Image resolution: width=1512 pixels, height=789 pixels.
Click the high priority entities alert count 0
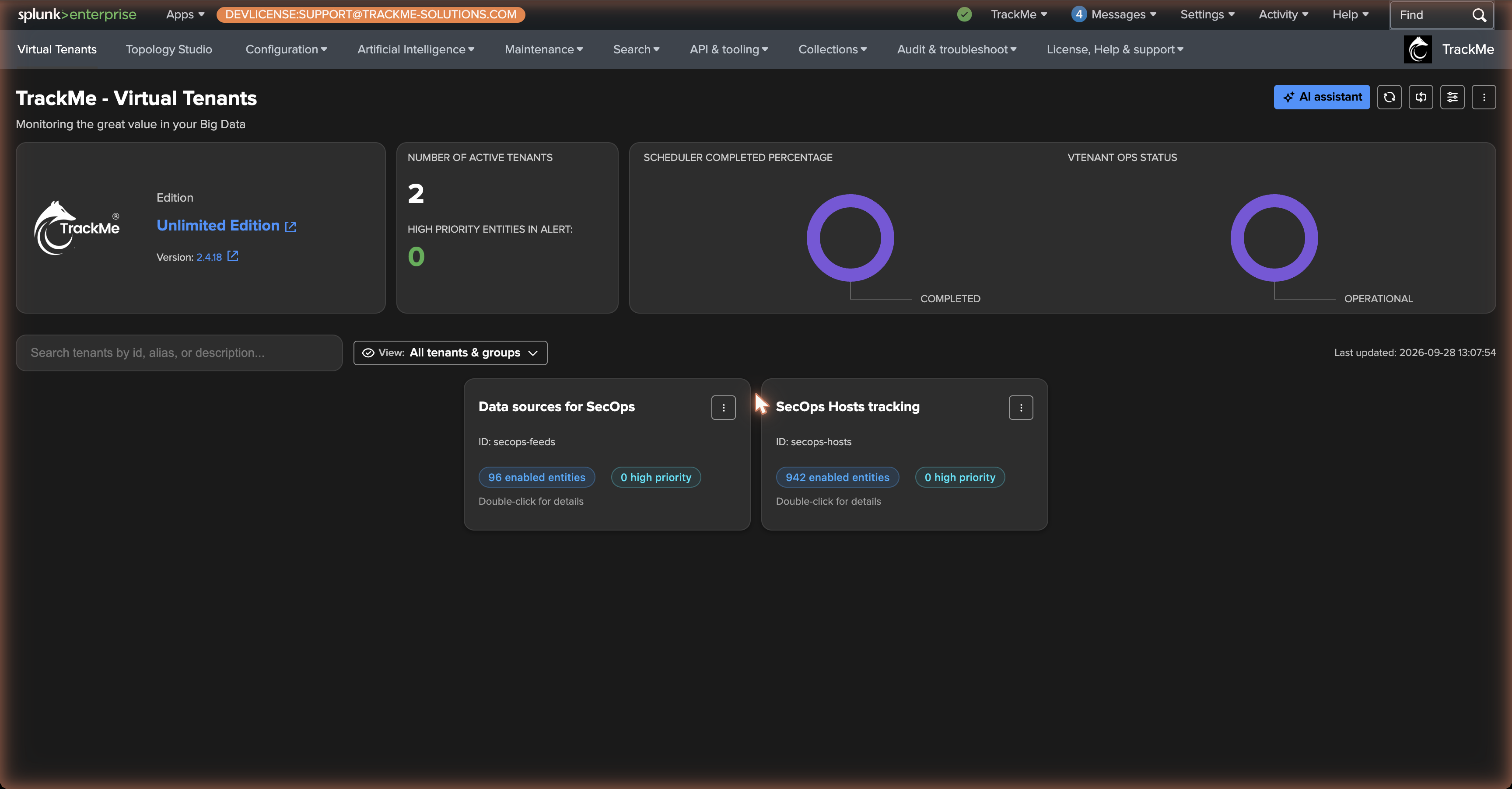(x=416, y=256)
